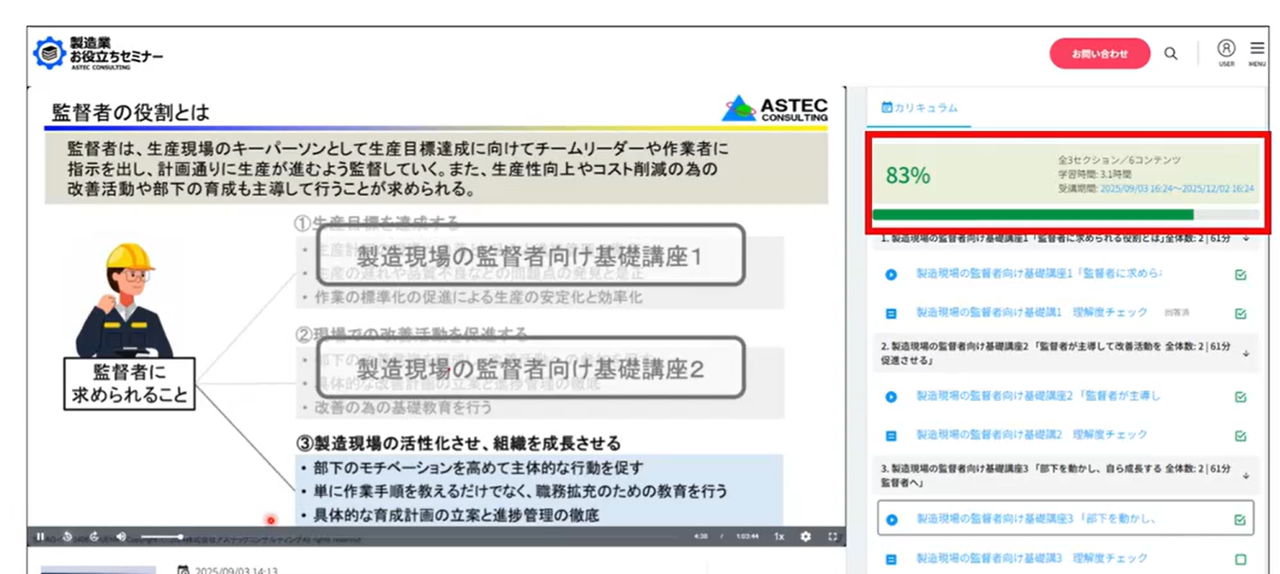Click play icon beside 基礎講座2 video

pyautogui.click(x=891, y=397)
